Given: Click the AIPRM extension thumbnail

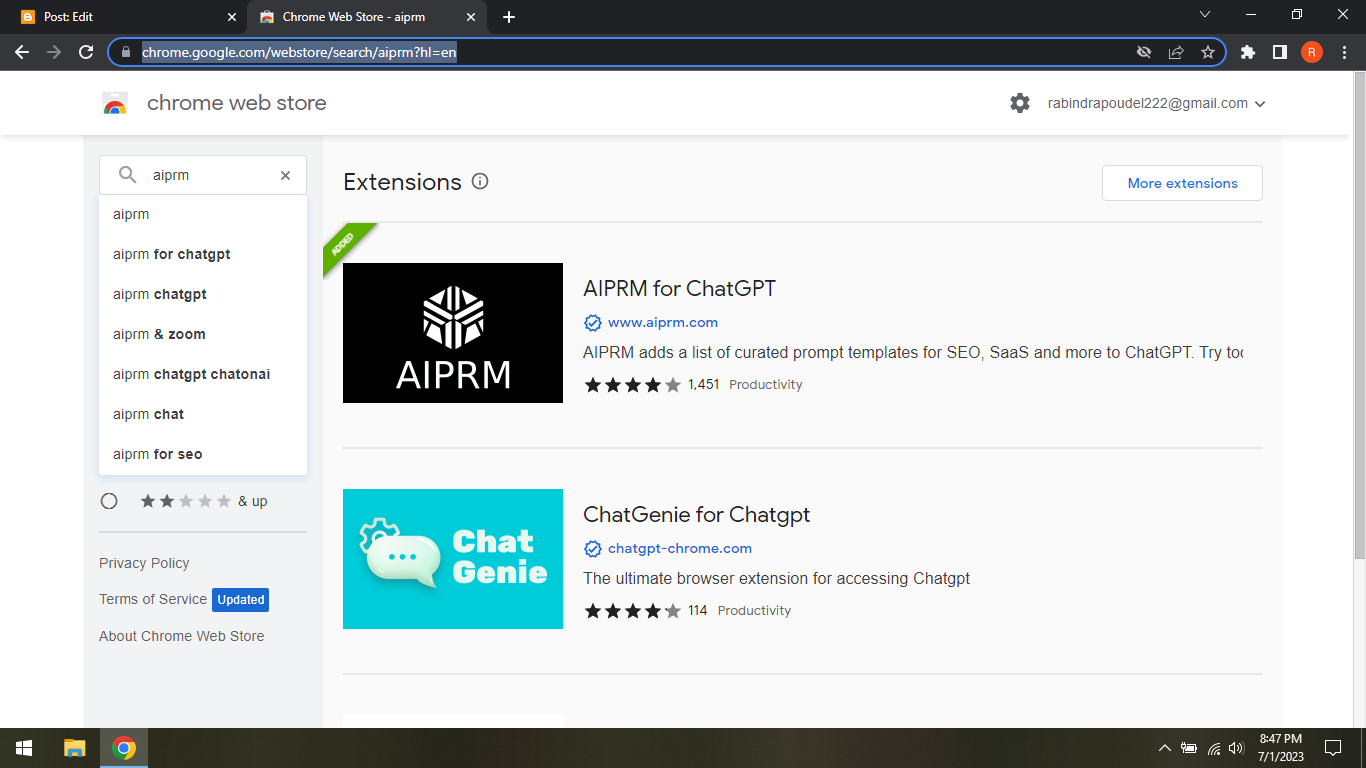Looking at the screenshot, I should (453, 333).
